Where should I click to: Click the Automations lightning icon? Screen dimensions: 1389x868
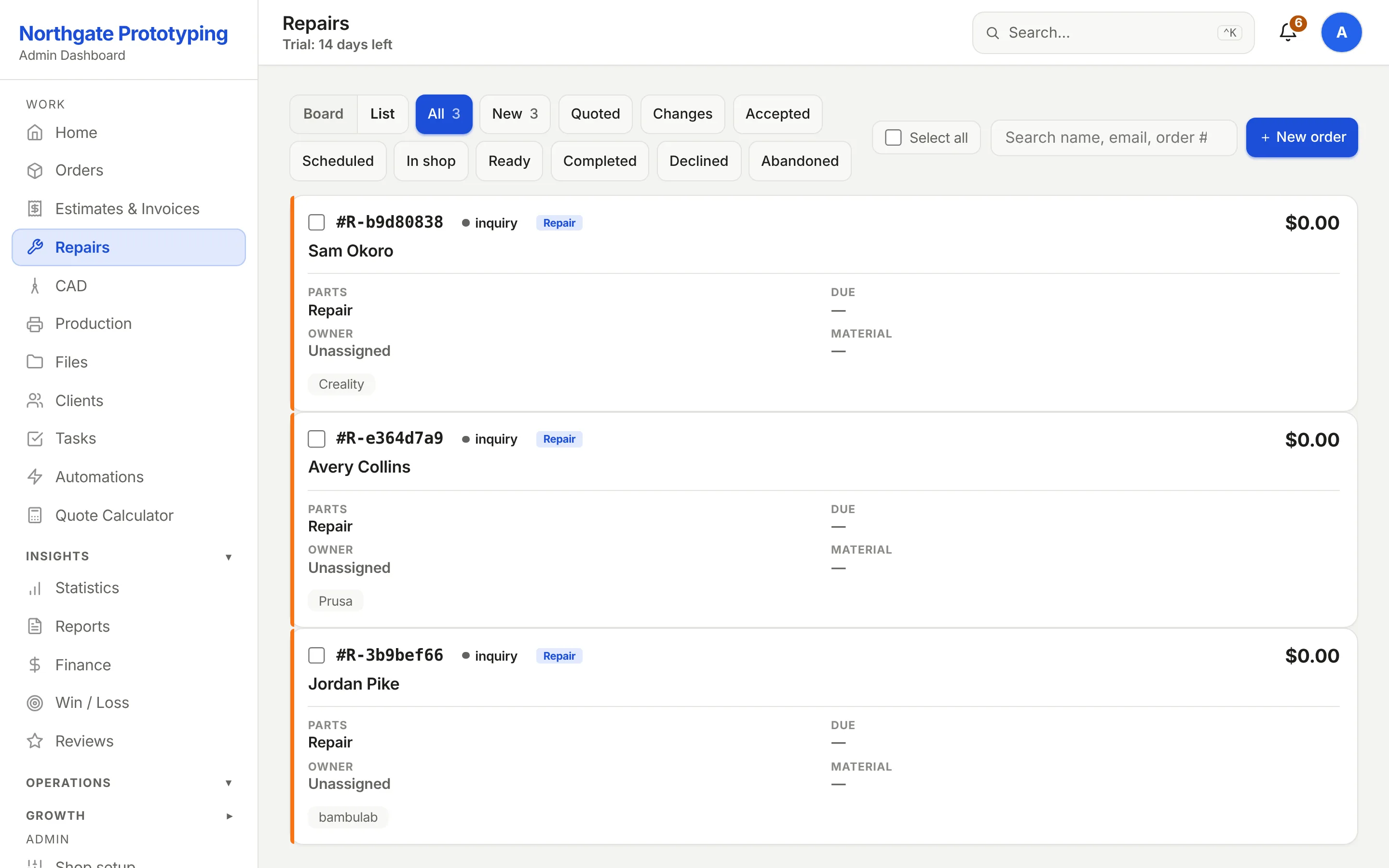tap(35, 477)
